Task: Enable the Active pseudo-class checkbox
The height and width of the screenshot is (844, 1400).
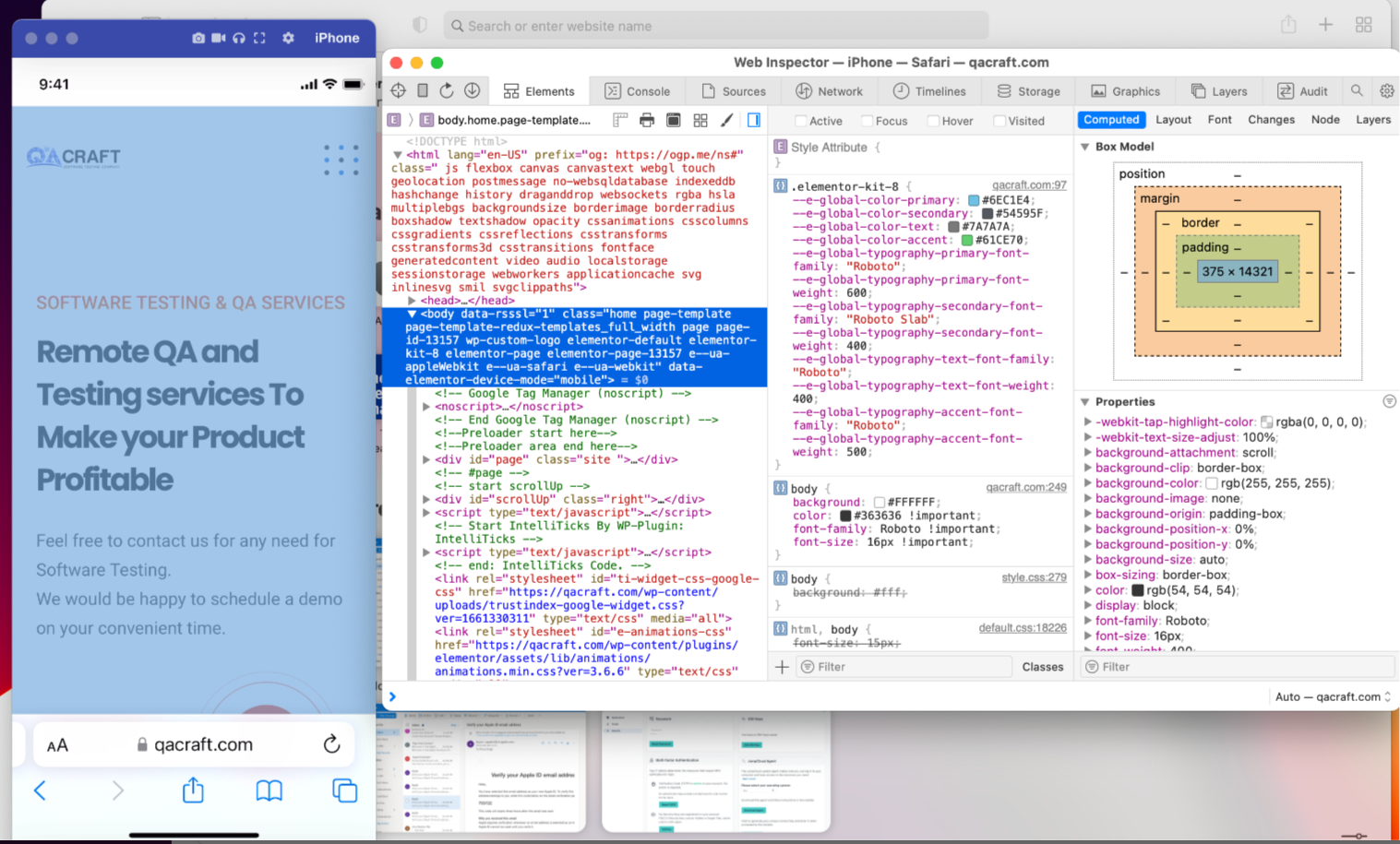Action: click(x=801, y=121)
